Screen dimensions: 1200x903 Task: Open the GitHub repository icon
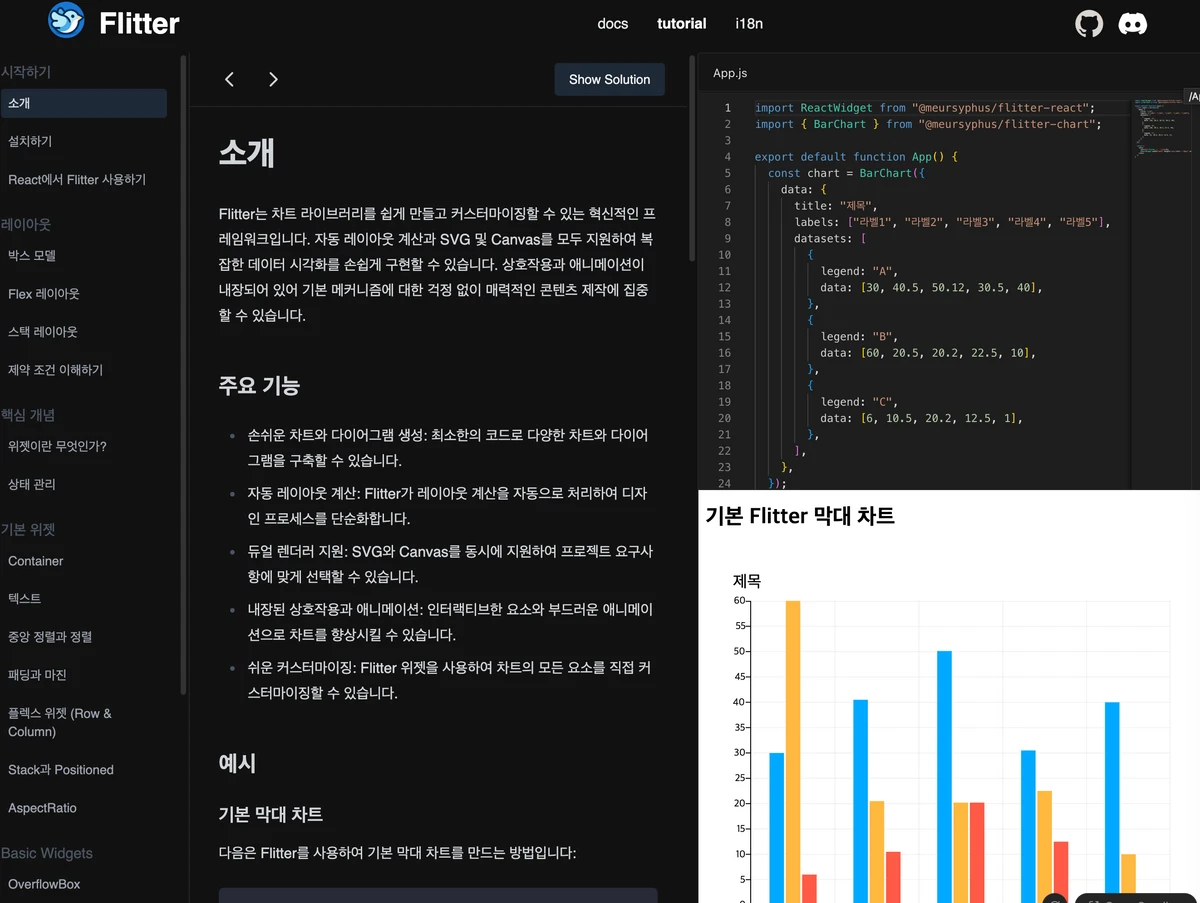tap(1089, 24)
